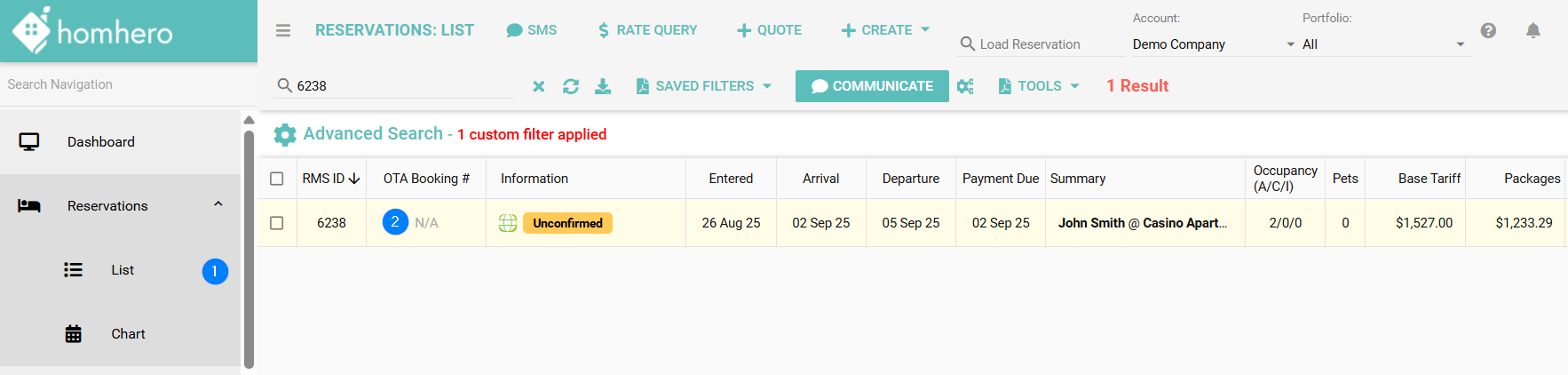Tick the checkbox for reservation 6238
This screenshot has height=375, width=1568.
277,223
